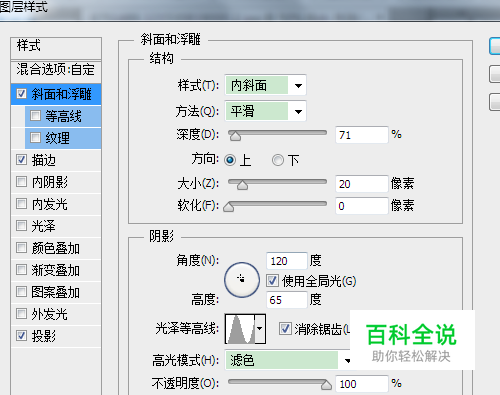The width and height of the screenshot is (500, 395).
Task: Select the 描边 style row
Action: point(56,160)
